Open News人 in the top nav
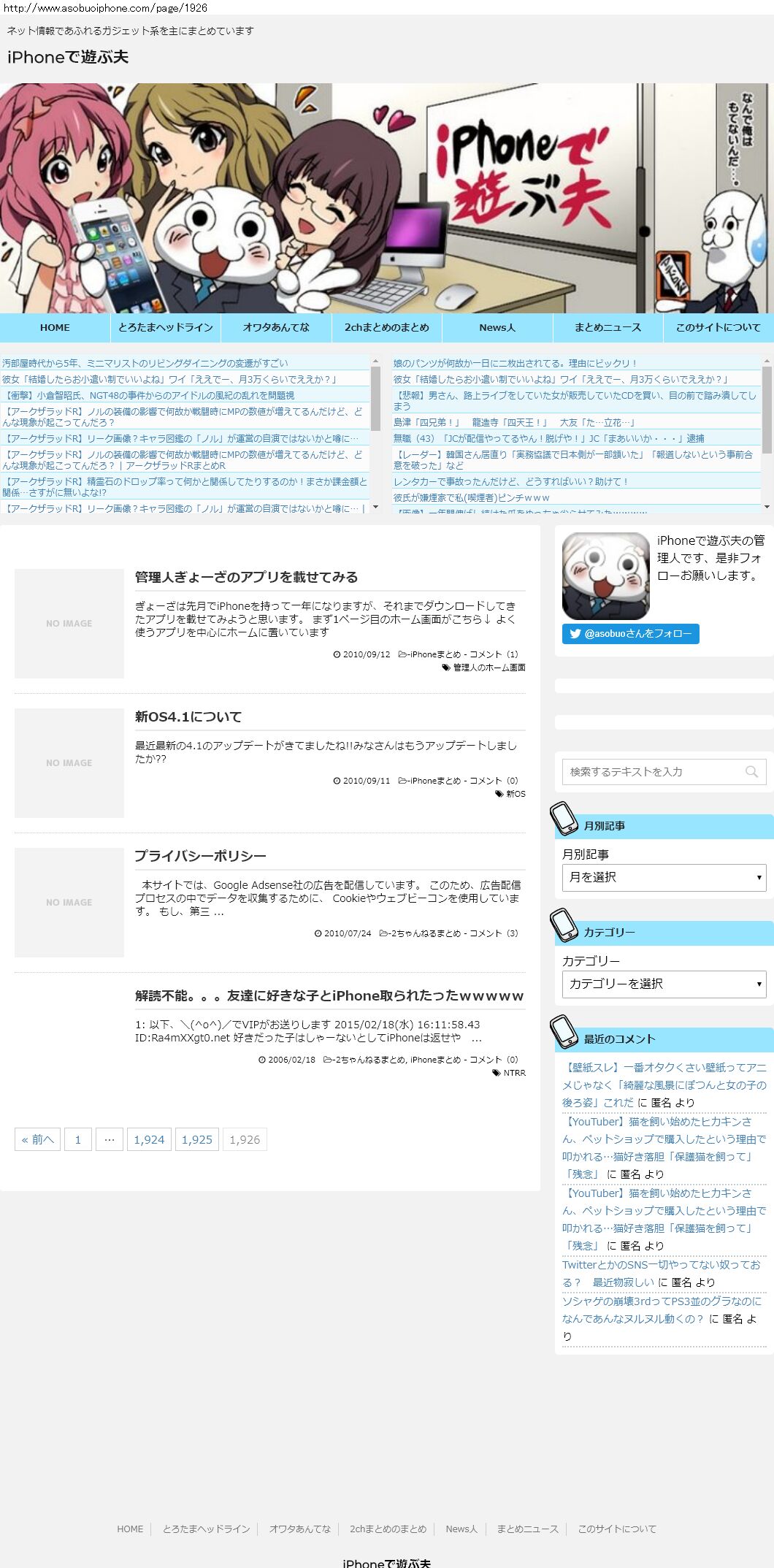The width and height of the screenshot is (774, 1568). pos(497,328)
